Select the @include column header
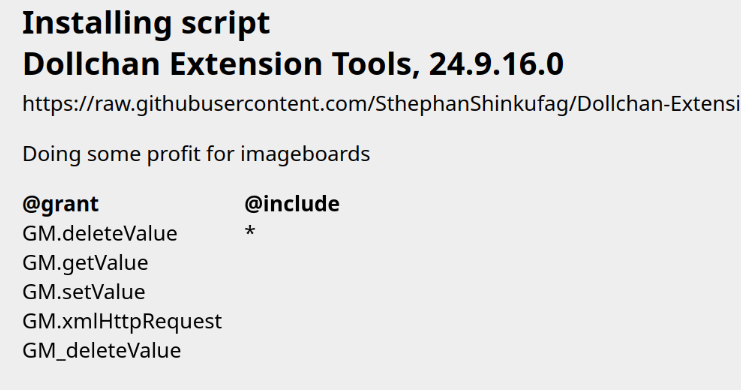The width and height of the screenshot is (741, 390). 292,204
